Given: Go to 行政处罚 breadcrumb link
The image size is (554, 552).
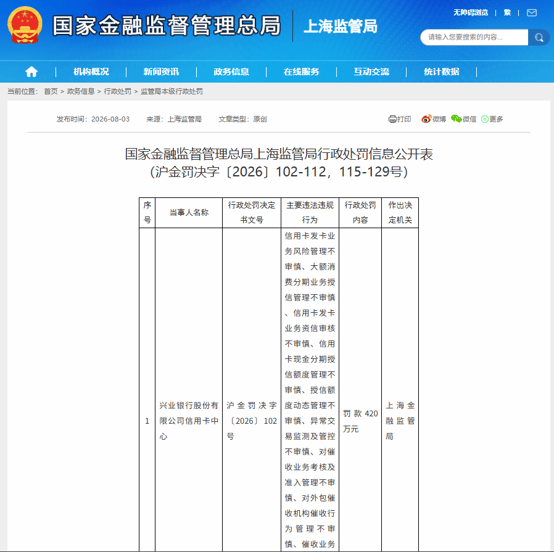Looking at the screenshot, I should click(x=117, y=92).
